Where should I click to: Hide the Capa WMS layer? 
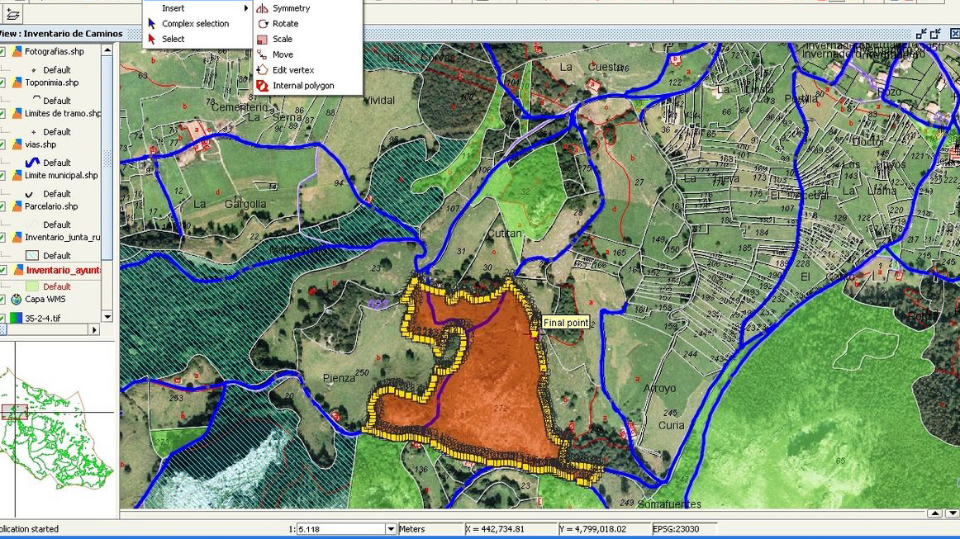(3, 300)
